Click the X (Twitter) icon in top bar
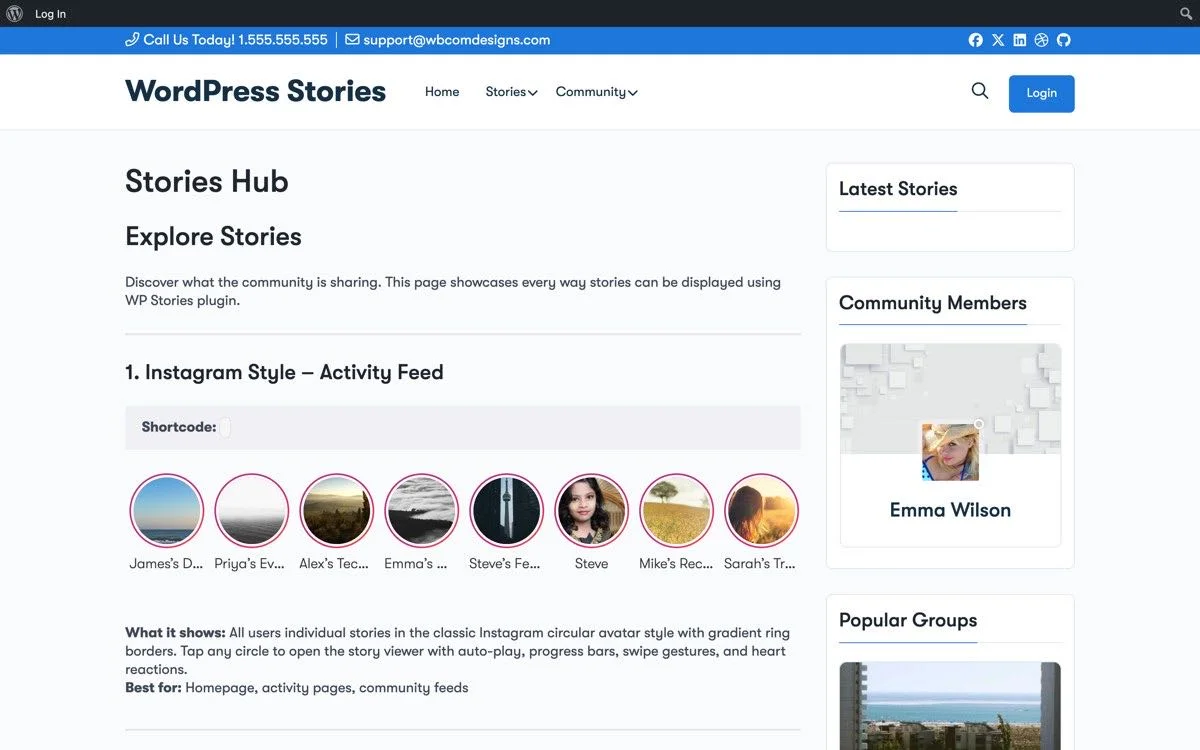The width and height of the screenshot is (1200, 750). tap(997, 40)
